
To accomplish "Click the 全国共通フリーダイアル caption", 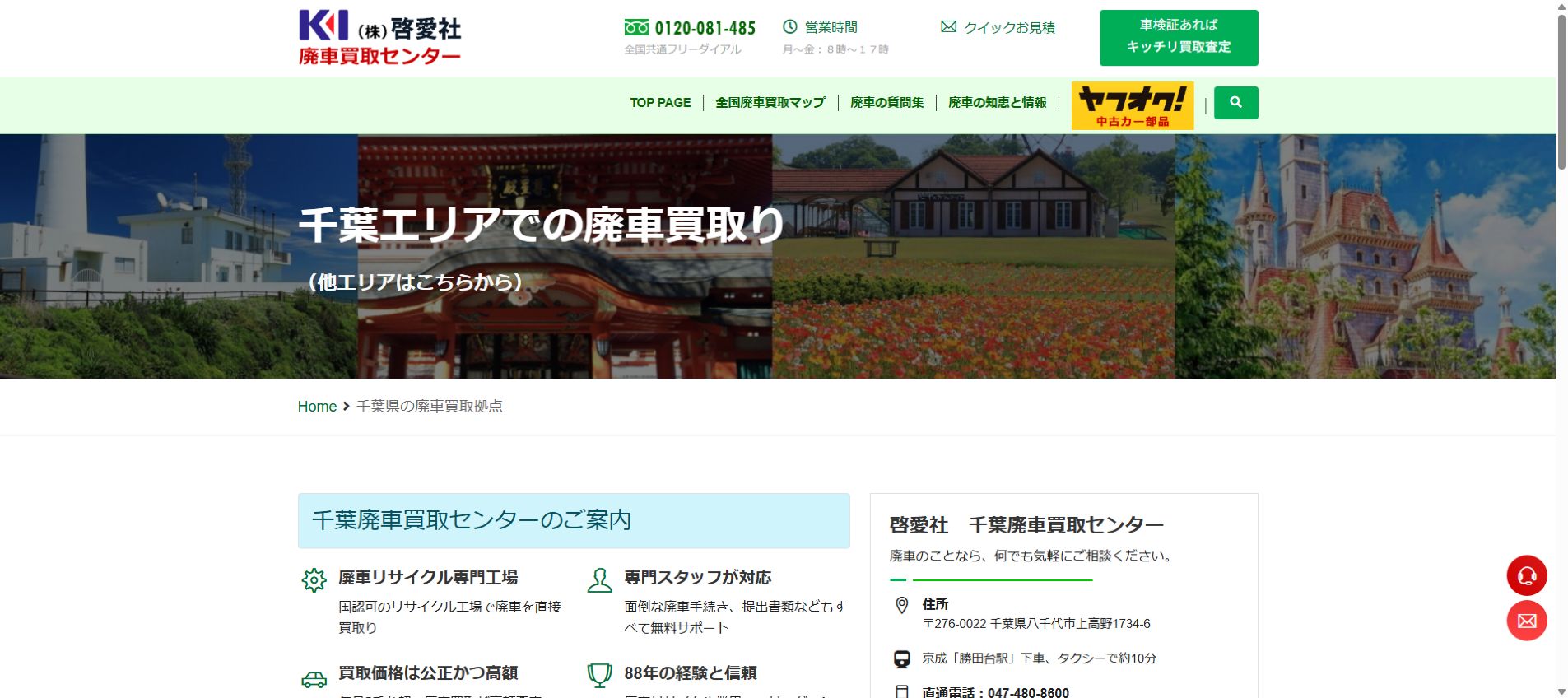I will point(682,49).
